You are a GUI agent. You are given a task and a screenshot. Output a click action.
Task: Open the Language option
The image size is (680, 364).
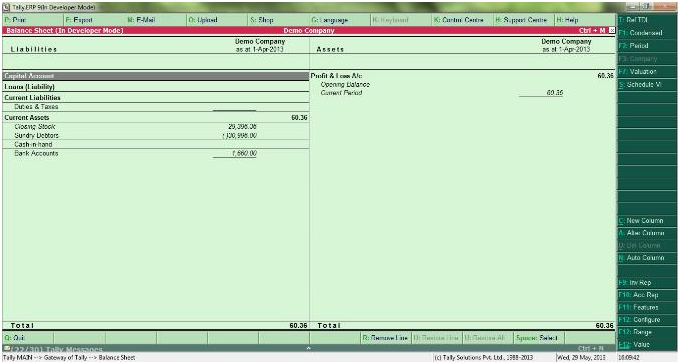(340, 20)
